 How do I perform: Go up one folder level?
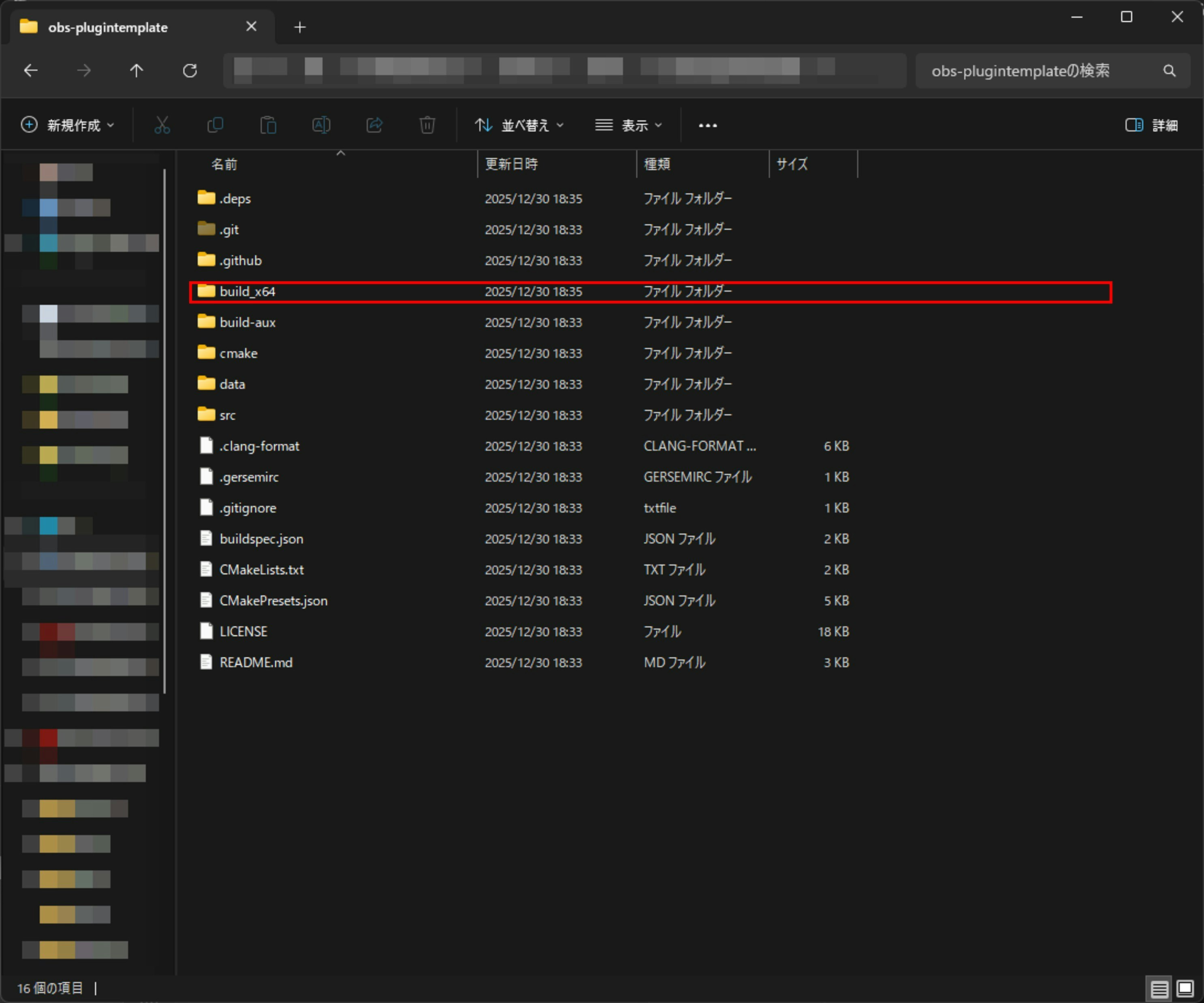[137, 70]
